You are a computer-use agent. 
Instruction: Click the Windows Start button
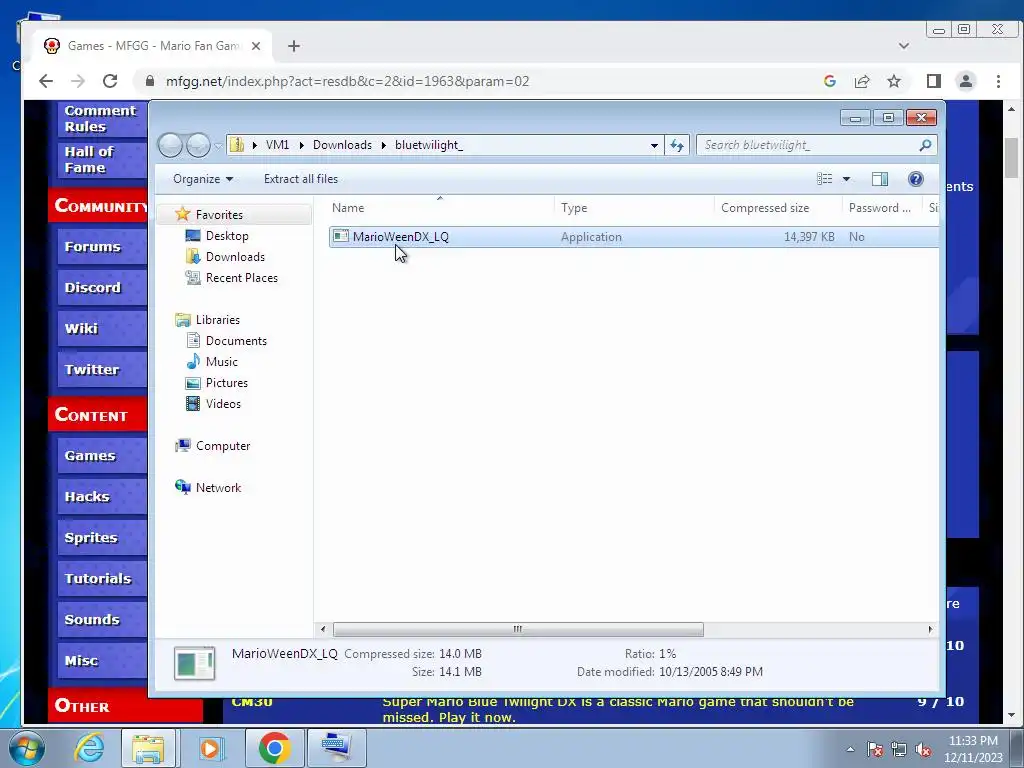[x=27, y=748]
